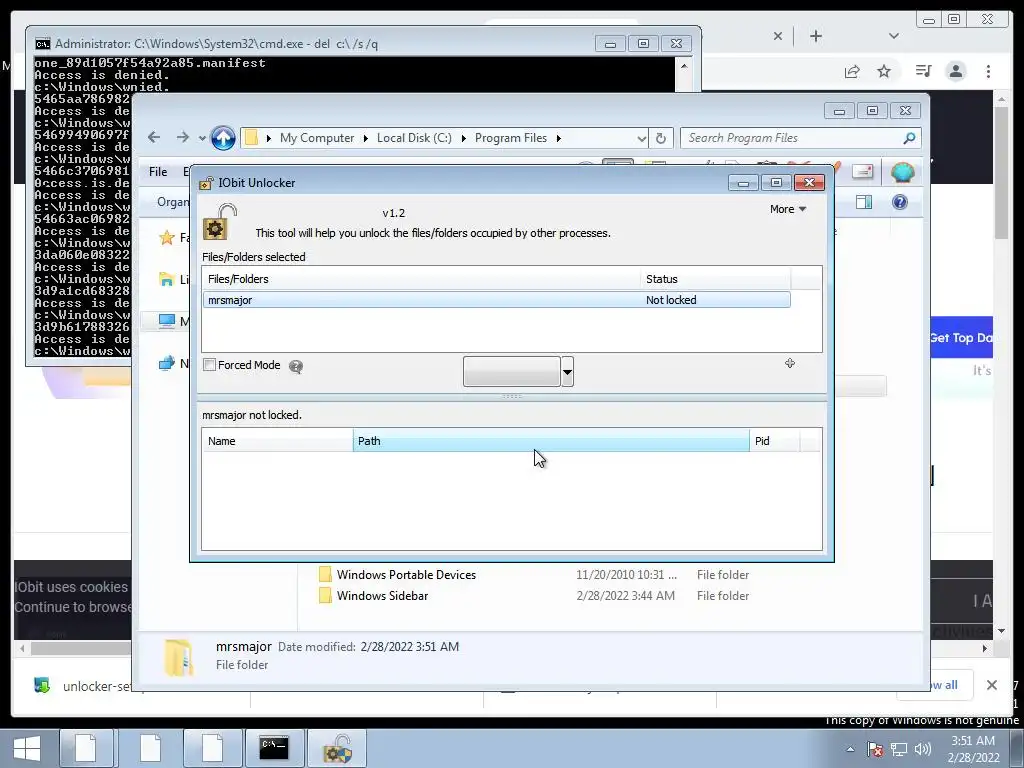
Task: Switch to cmd taskbar button
Action: [274, 748]
